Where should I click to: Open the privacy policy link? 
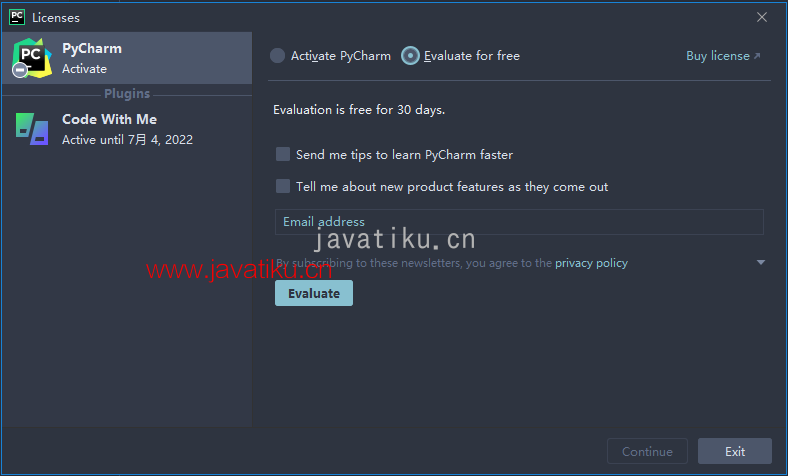click(591, 263)
